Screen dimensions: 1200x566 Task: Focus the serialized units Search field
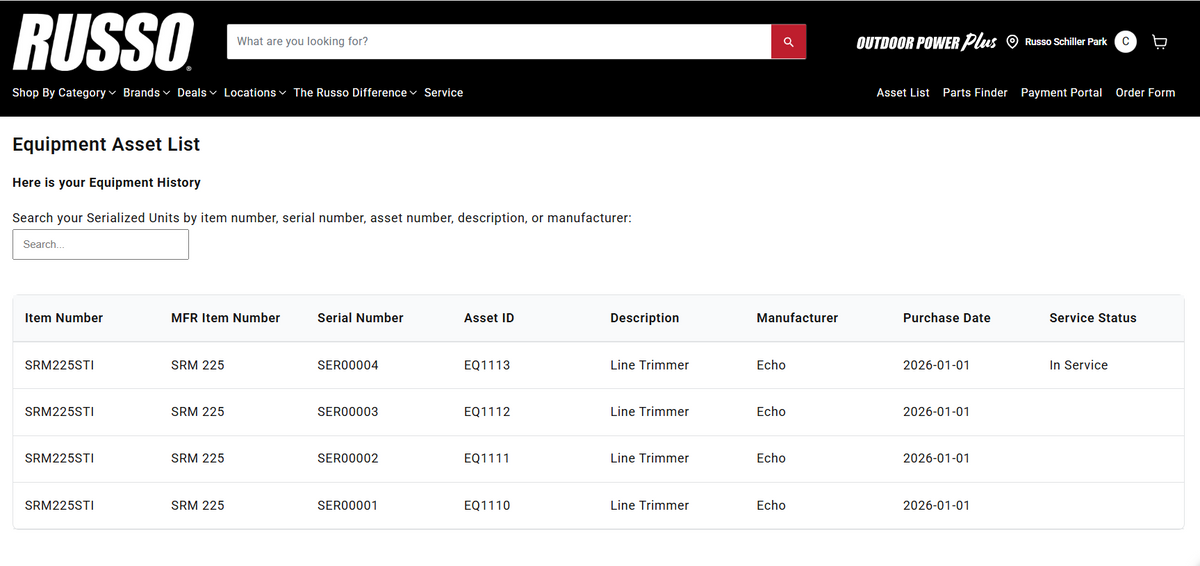[x=100, y=244]
